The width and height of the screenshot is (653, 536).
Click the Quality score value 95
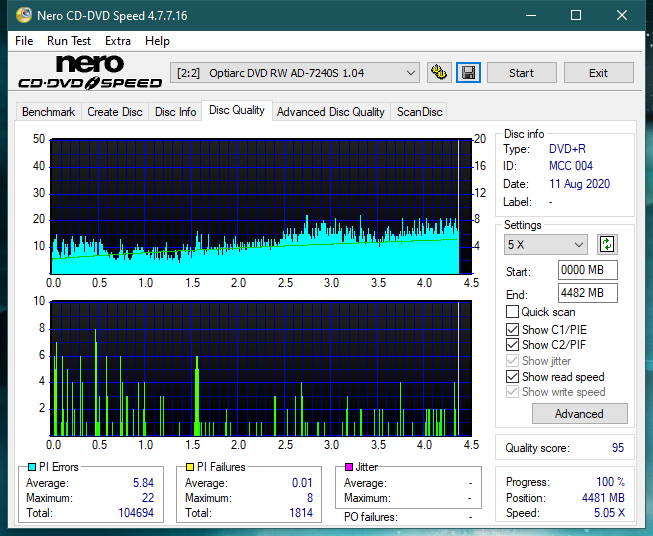pyautogui.click(x=618, y=448)
